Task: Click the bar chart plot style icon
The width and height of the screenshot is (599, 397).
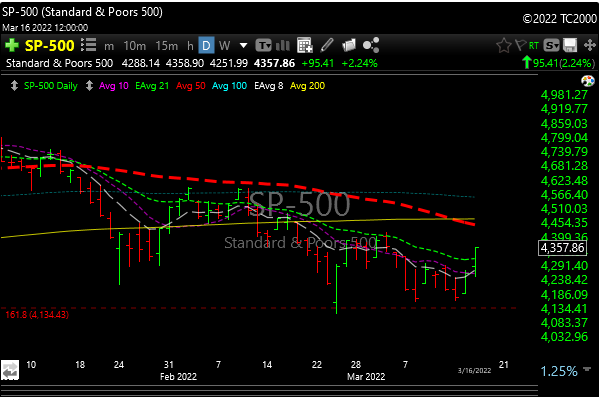Action: click(283, 45)
